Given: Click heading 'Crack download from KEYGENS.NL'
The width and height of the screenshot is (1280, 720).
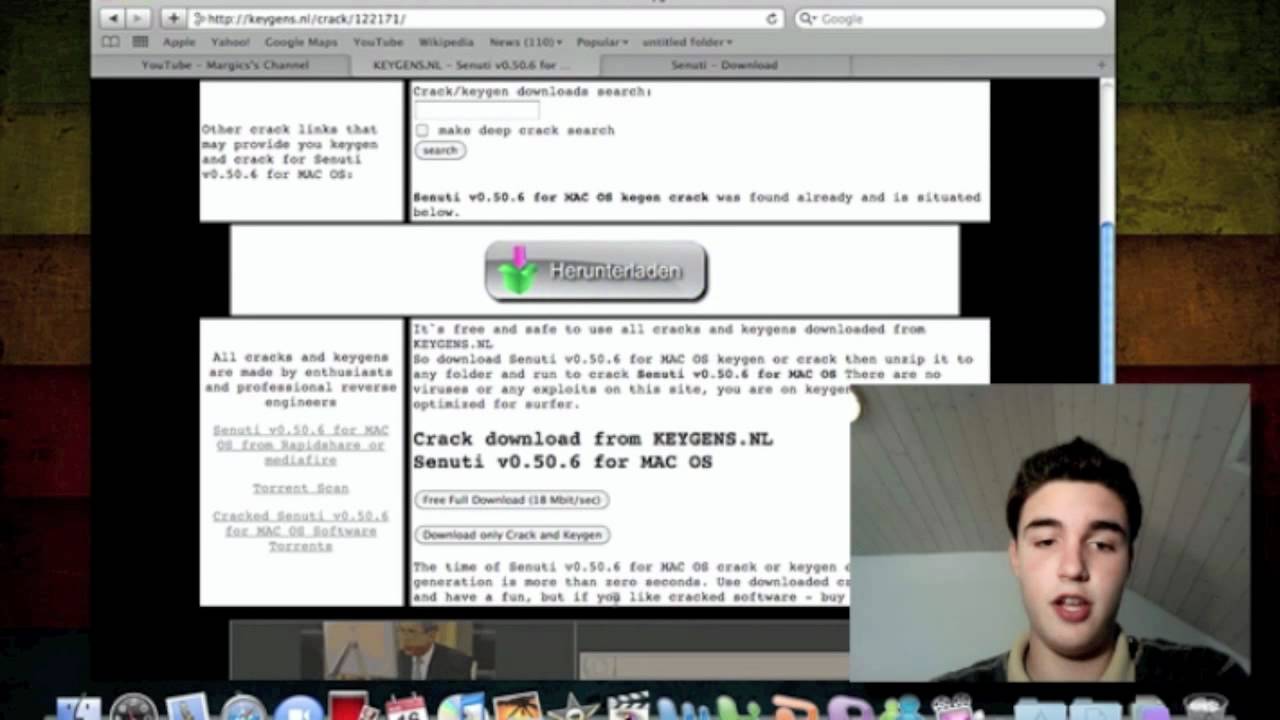Looking at the screenshot, I should tap(593, 439).
